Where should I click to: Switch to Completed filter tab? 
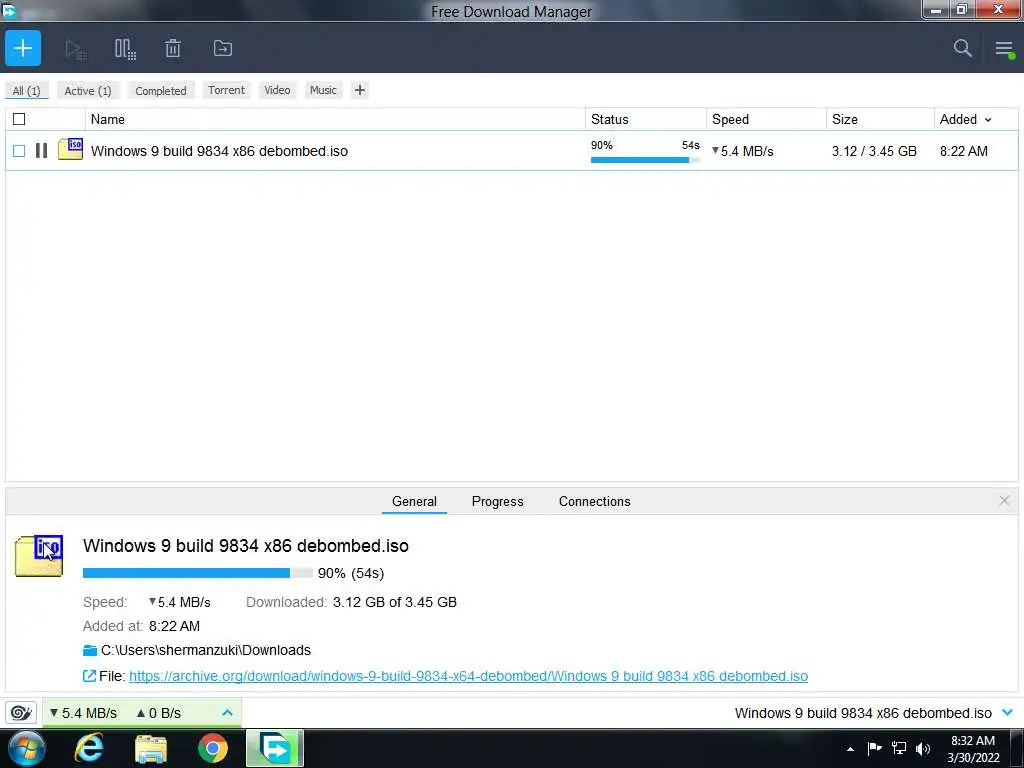pos(161,91)
